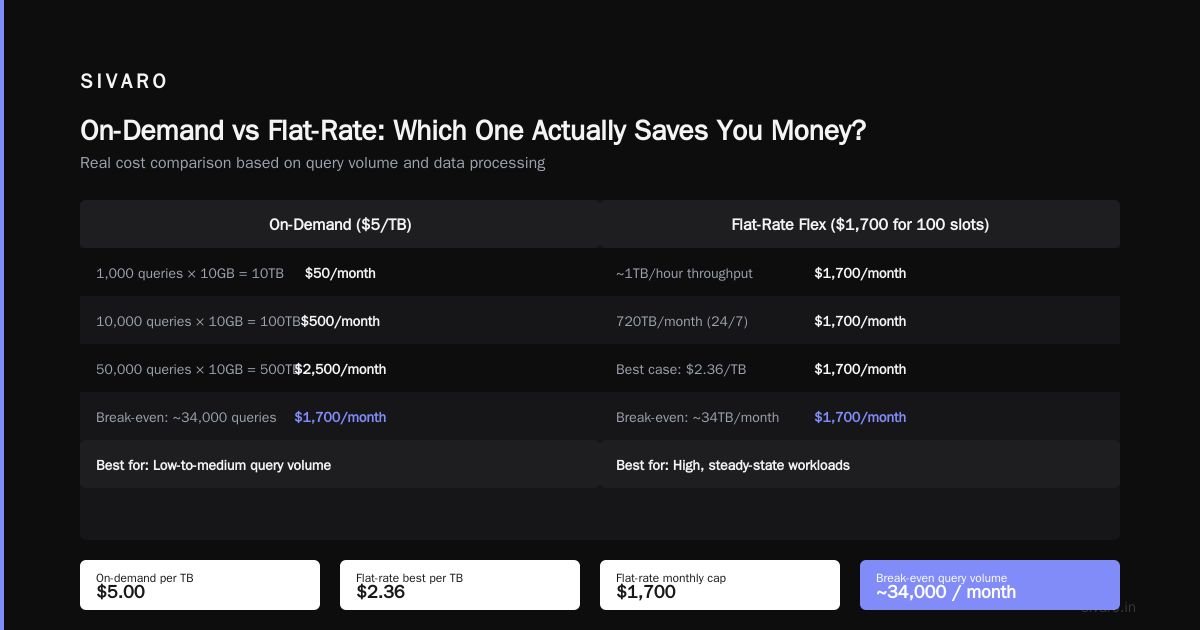Select the 'Flat-Rate Flex ($1,700 for 100 slots)' header
The width and height of the screenshot is (1200, 630).
coord(860,225)
